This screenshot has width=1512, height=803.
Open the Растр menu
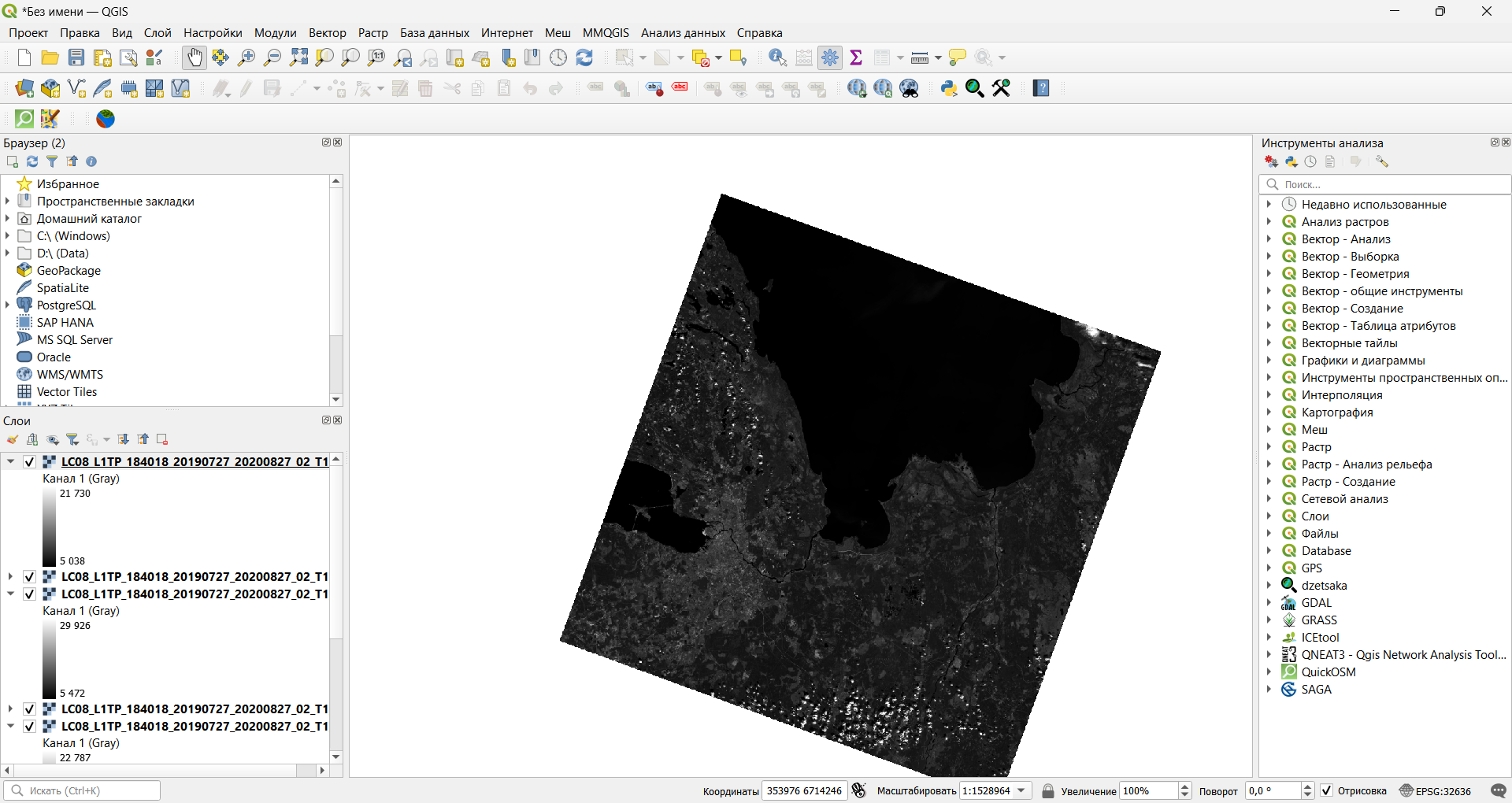click(372, 33)
